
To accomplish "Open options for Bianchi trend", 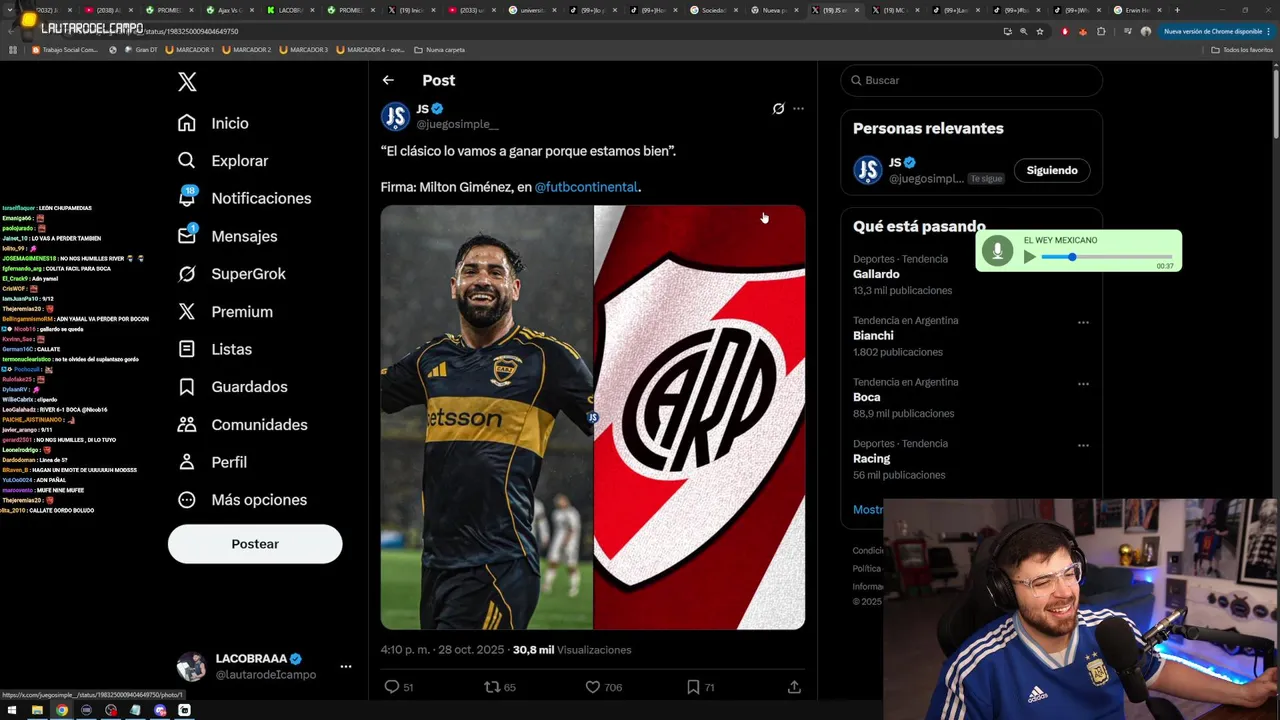I will pyautogui.click(x=1083, y=323).
